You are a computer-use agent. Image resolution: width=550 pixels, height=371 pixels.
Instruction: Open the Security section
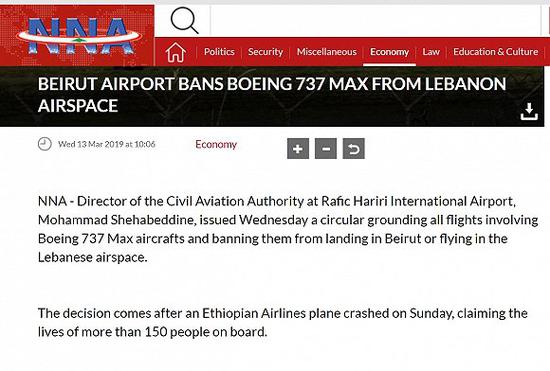tap(265, 52)
